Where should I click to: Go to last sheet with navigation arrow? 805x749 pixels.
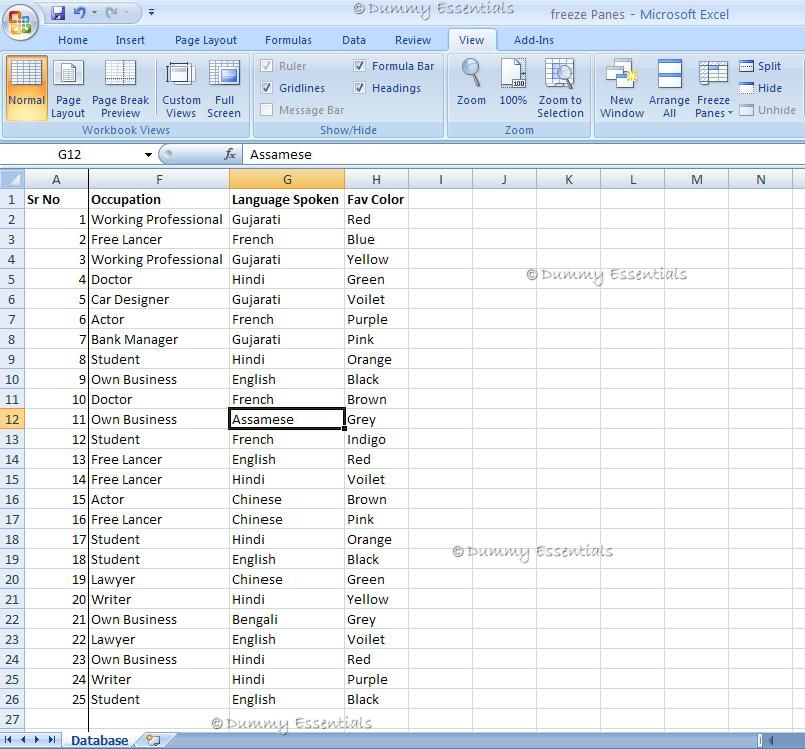52,740
